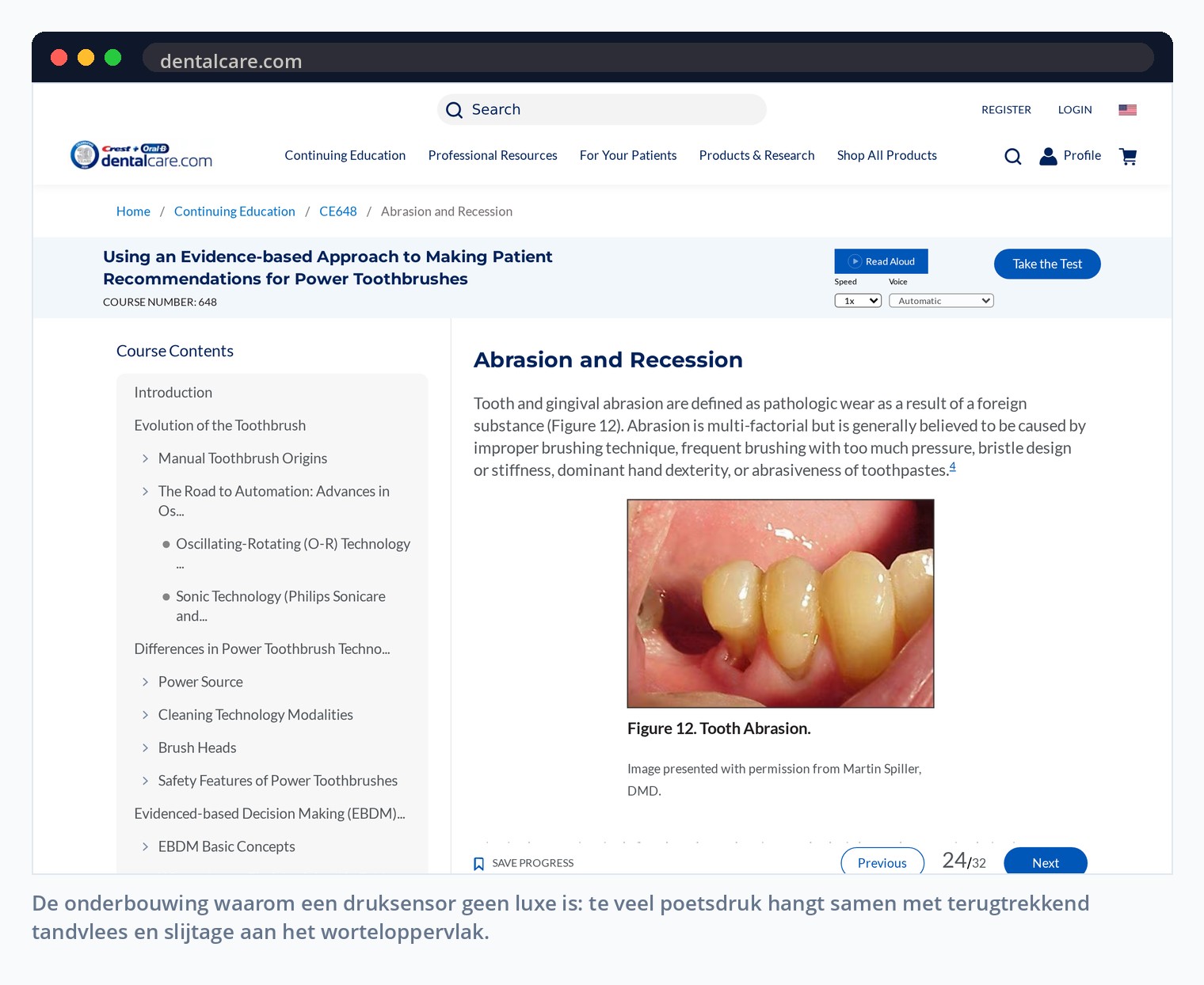The height and width of the screenshot is (985, 1204).
Task: Click the search magnifier icon beside Profile
Action: (x=1012, y=157)
